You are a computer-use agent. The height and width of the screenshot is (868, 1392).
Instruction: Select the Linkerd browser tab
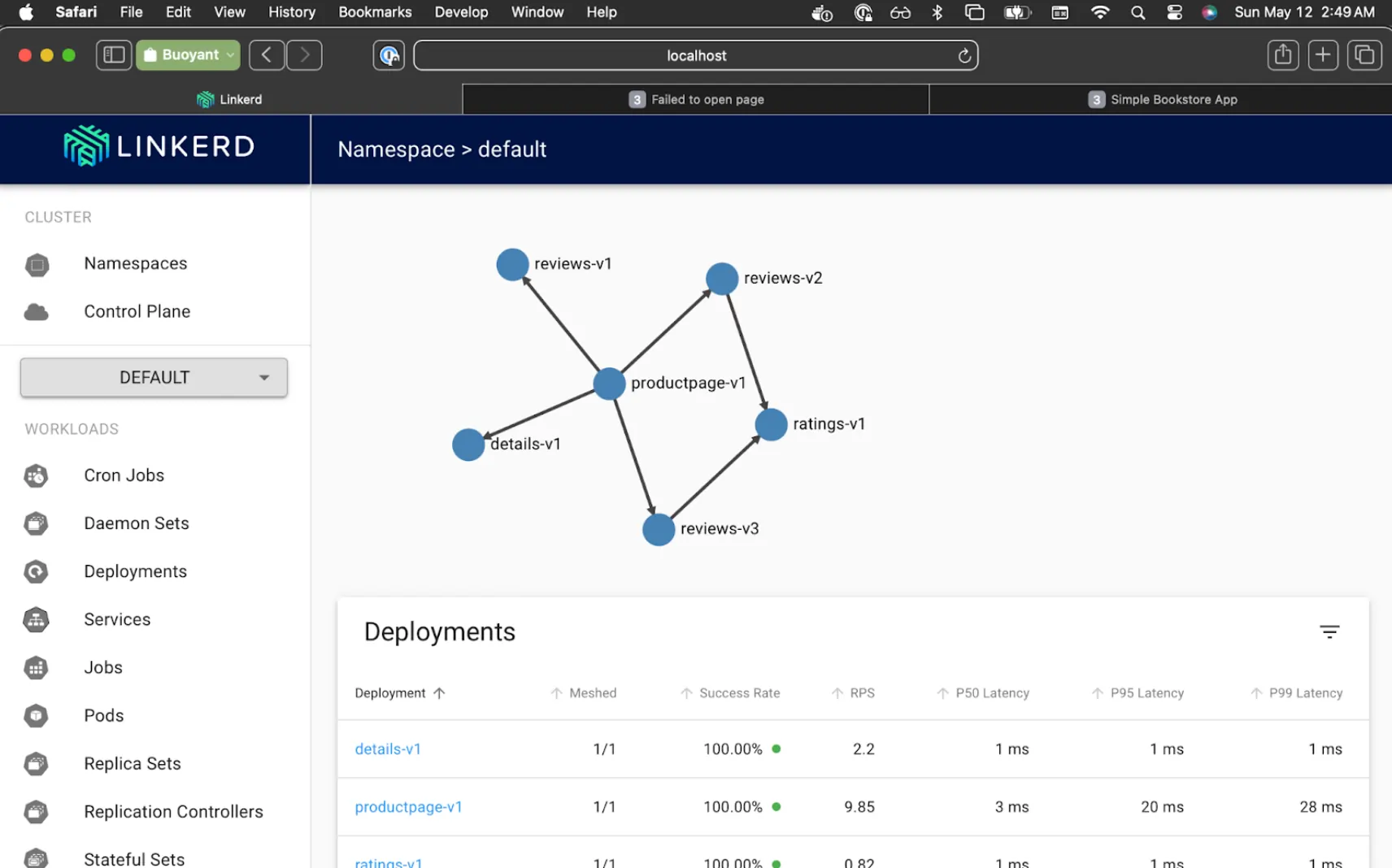(231, 99)
